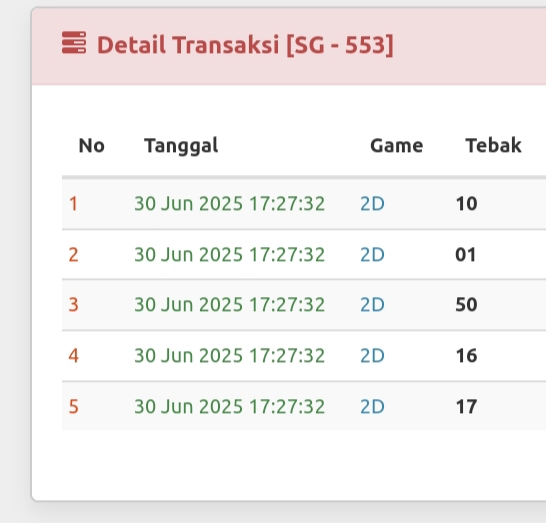Select the No column header

coord(92,145)
